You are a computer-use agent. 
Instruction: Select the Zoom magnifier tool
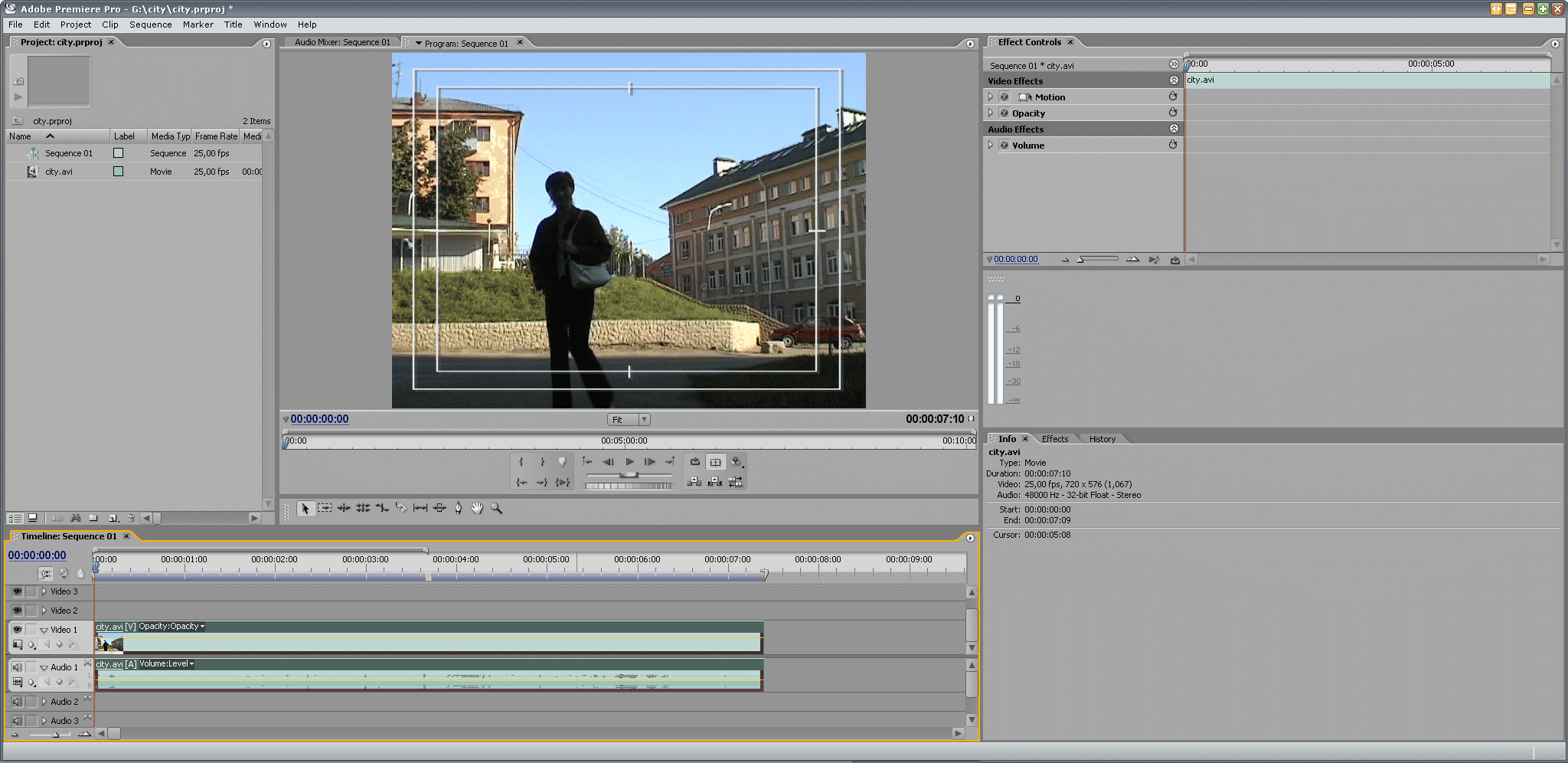click(x=496, y=508)
